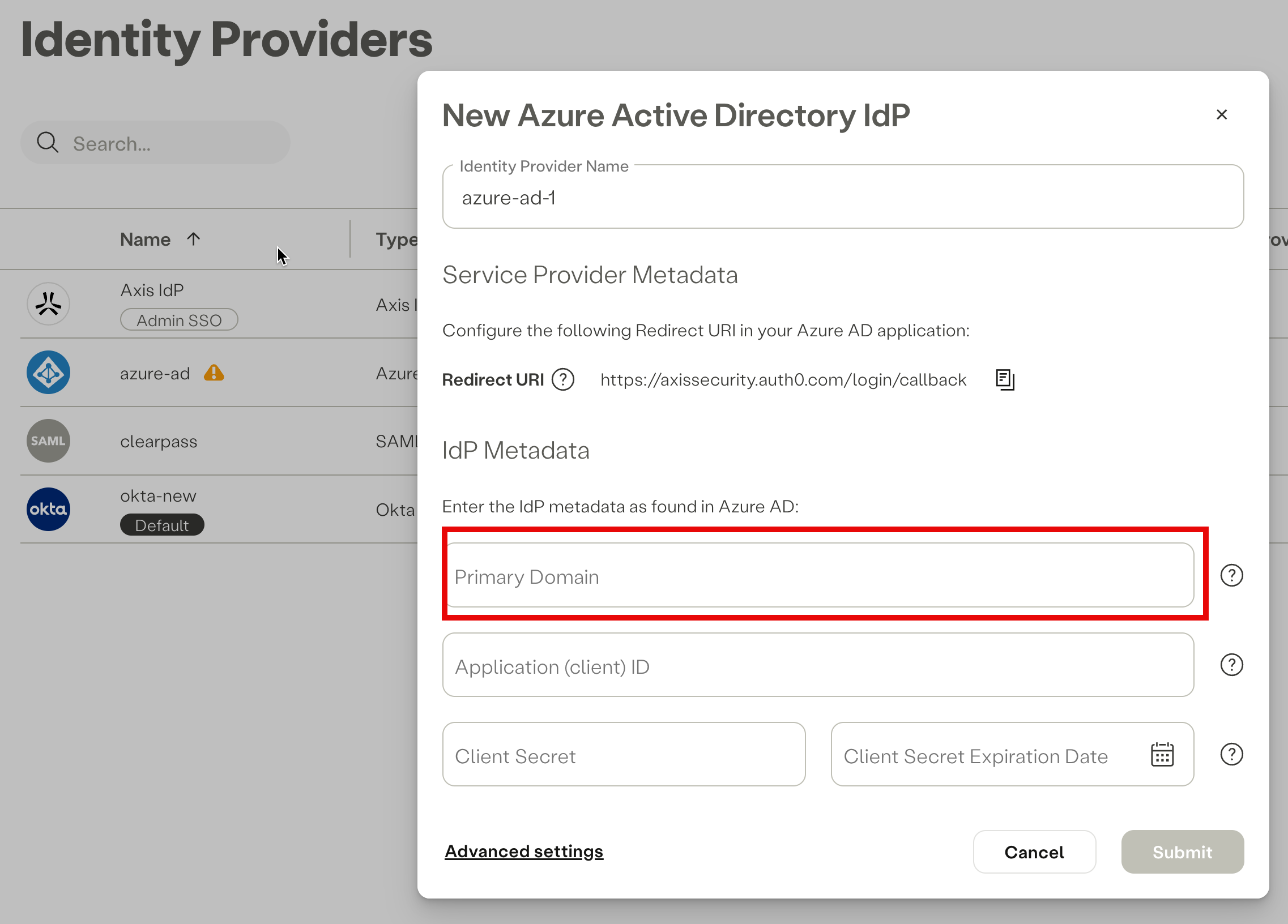Select the clearpass provider name
The height and width of the screenshot is (924, 1288).
click(159, 442)
